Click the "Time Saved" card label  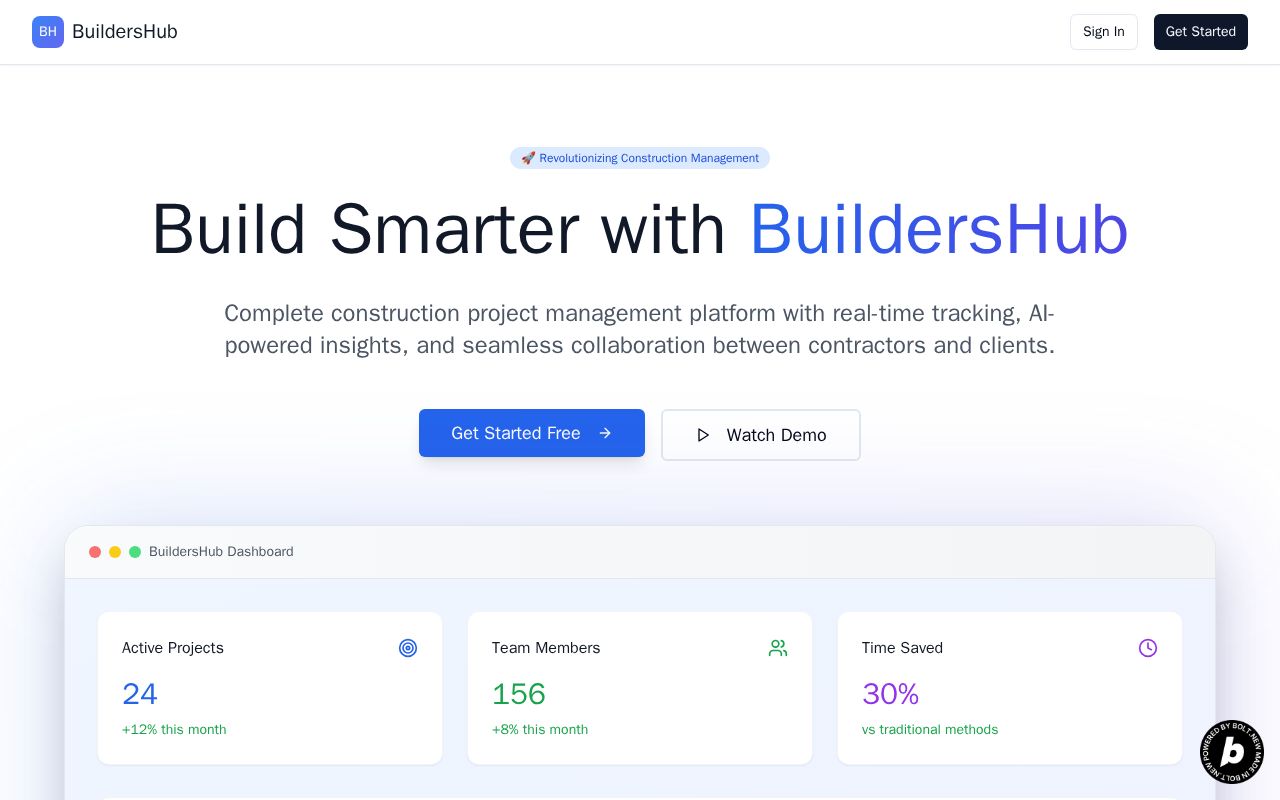coord(902,648)
